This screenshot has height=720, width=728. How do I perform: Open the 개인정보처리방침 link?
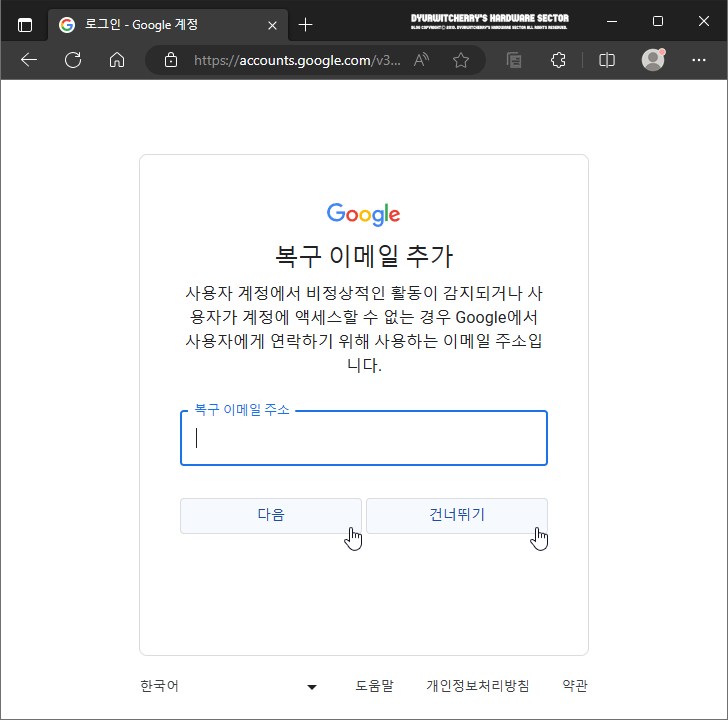(x=478, y=686)
